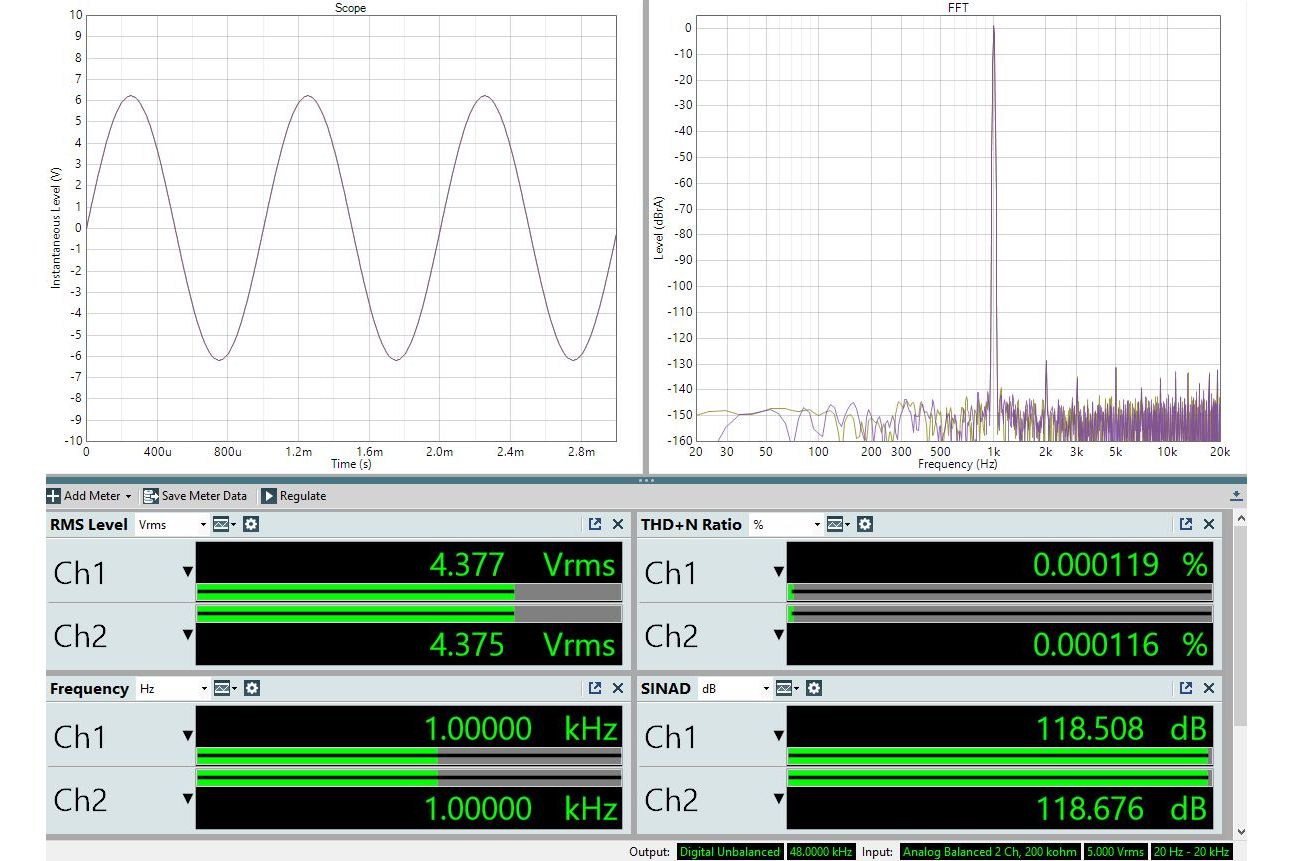Click the SINAD meter title
This screenshot has height=861, width=1292.
coord(666,688)
